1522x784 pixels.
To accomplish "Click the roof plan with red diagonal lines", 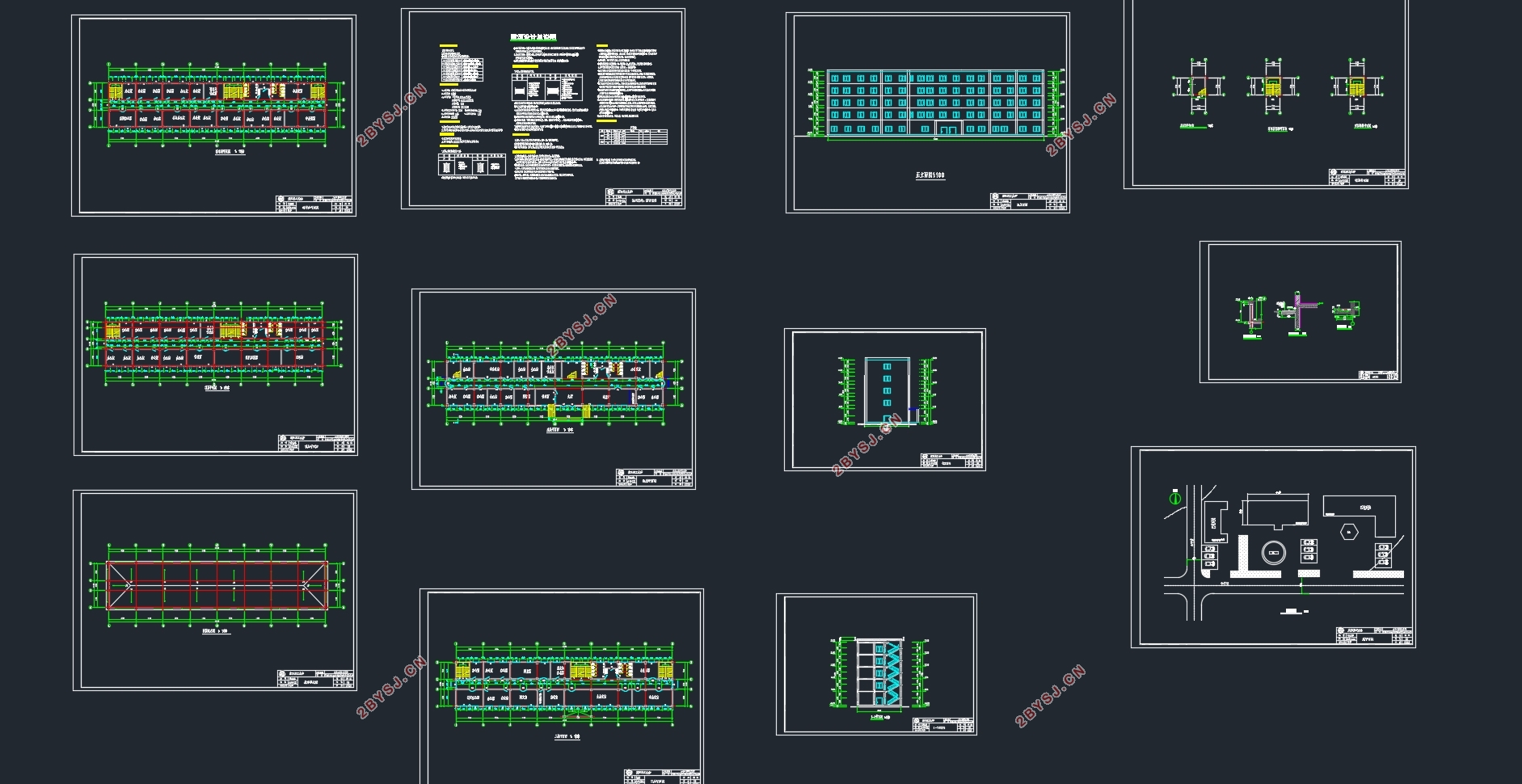I will [217, 585].
